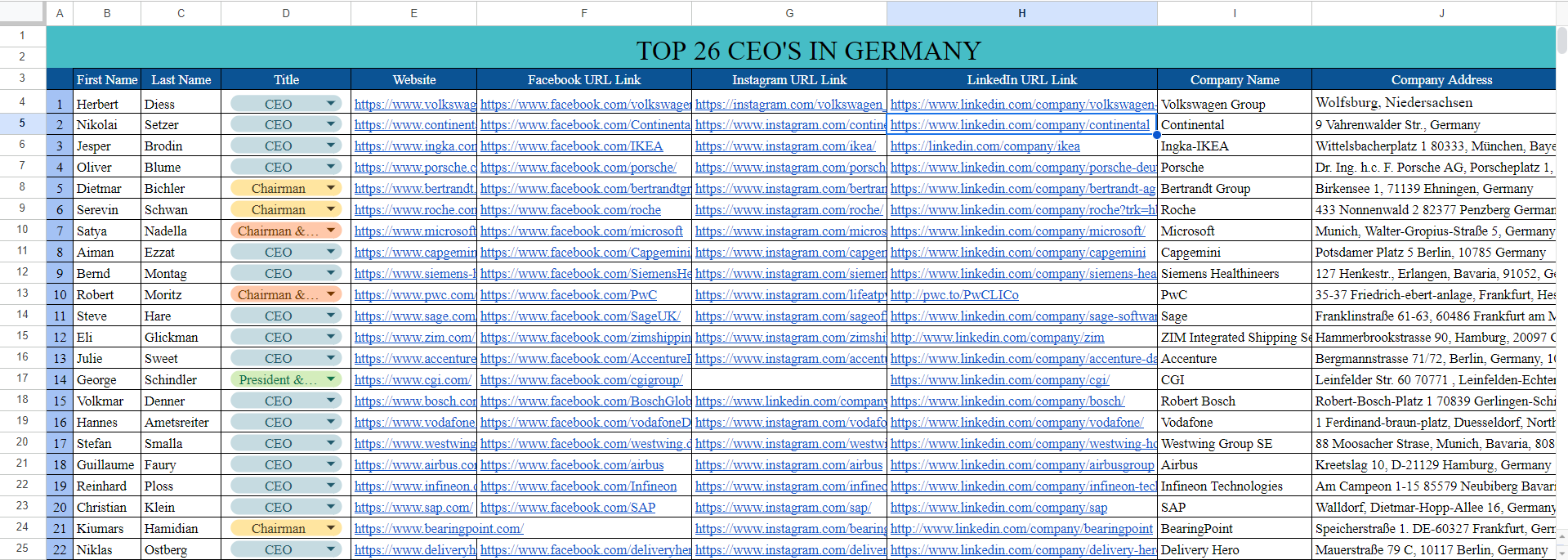This screenshot has width=1568, height=560.
Task: Select the BearingPoint company cell
Action: pos(1235,528)
